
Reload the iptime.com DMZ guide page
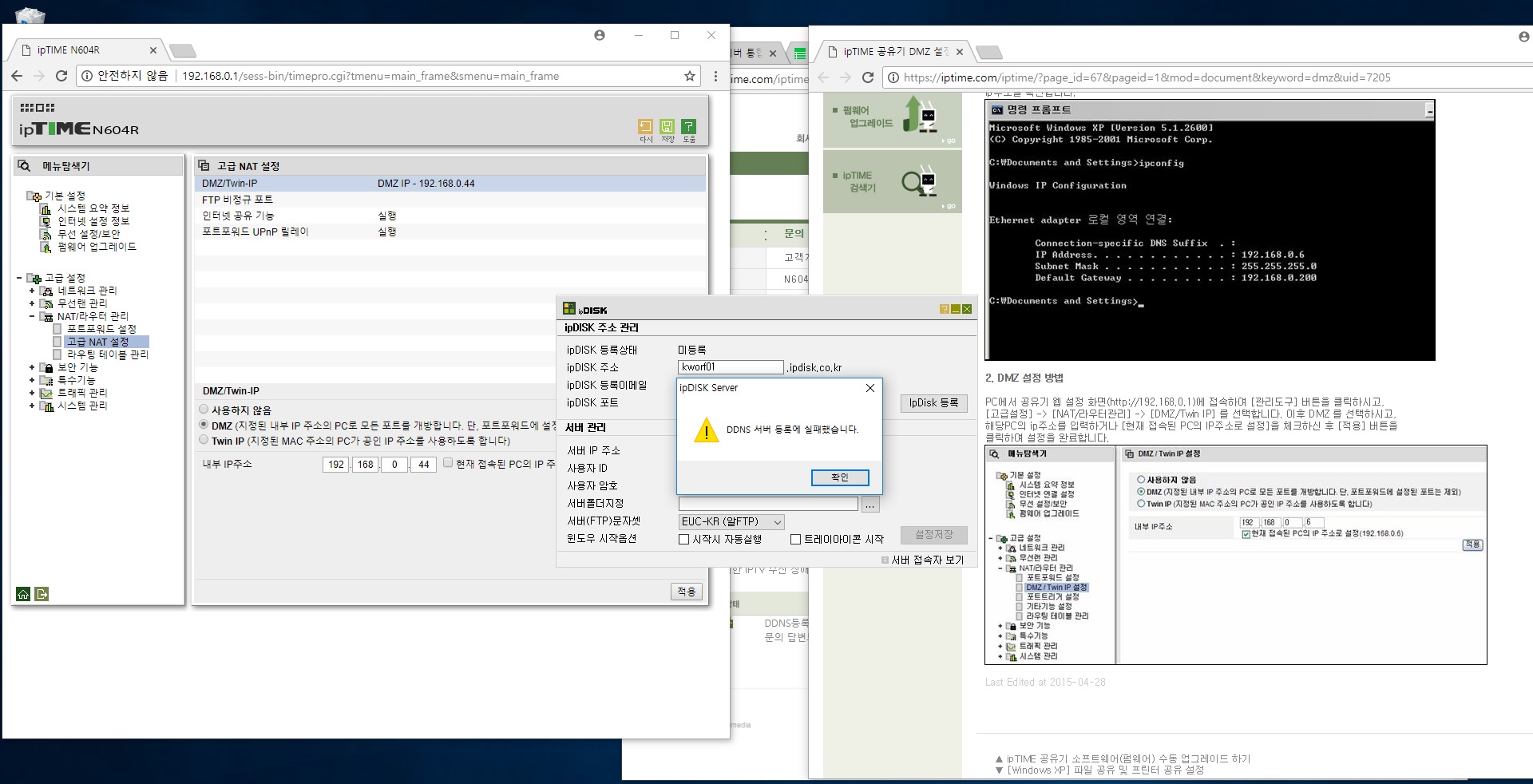point(868,77)
